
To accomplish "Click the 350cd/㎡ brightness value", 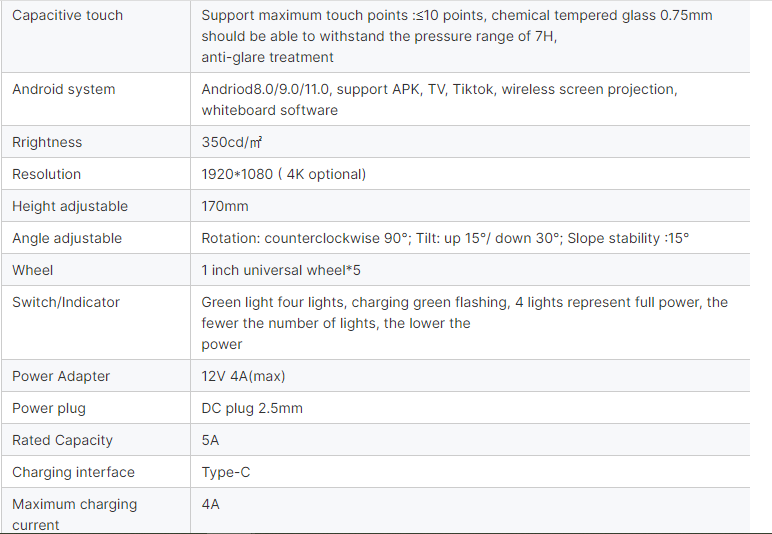I will pos(232,143).
